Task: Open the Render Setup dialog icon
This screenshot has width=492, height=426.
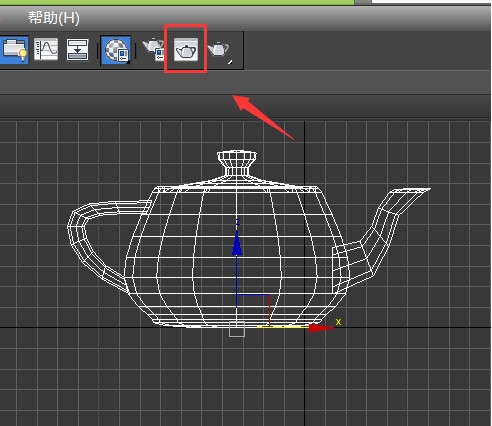Action: click(x=153, y=49)
